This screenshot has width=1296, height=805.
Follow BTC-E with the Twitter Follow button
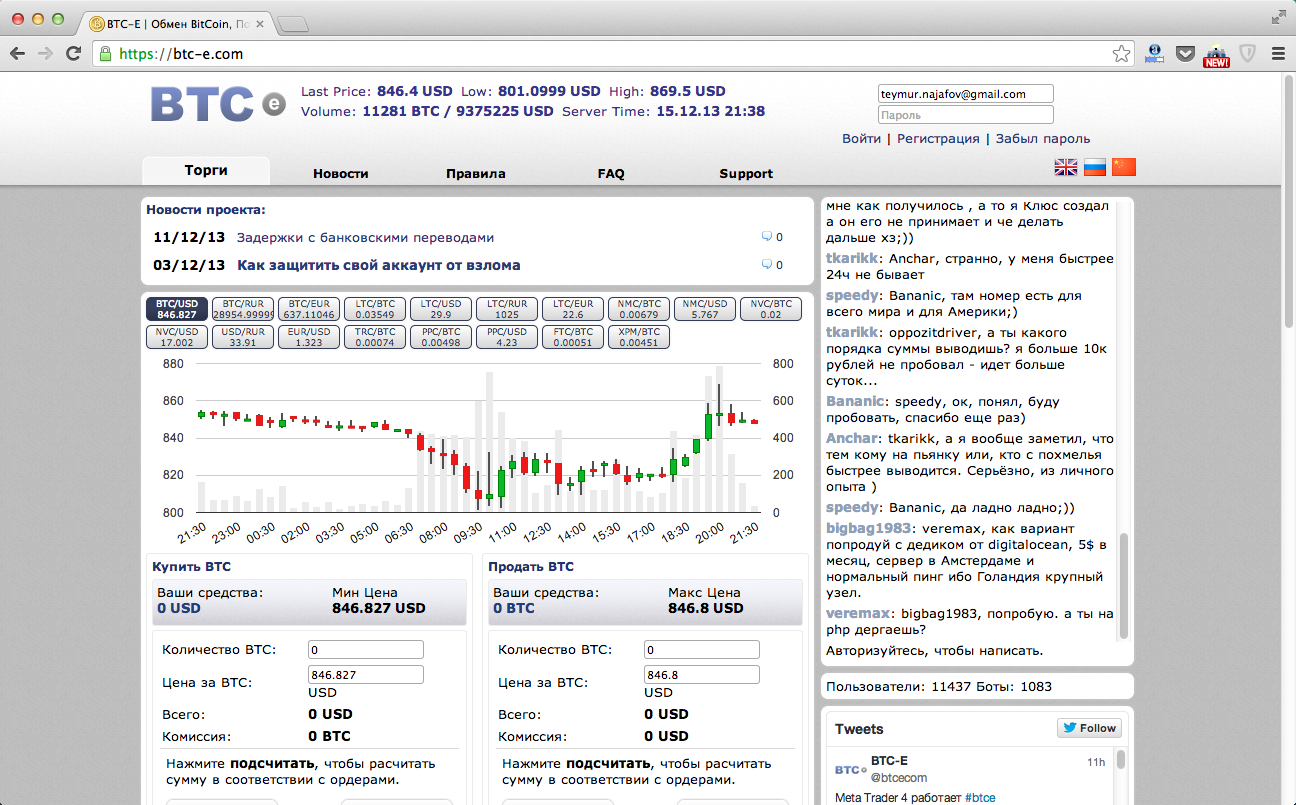click(x=1089, y=728)
